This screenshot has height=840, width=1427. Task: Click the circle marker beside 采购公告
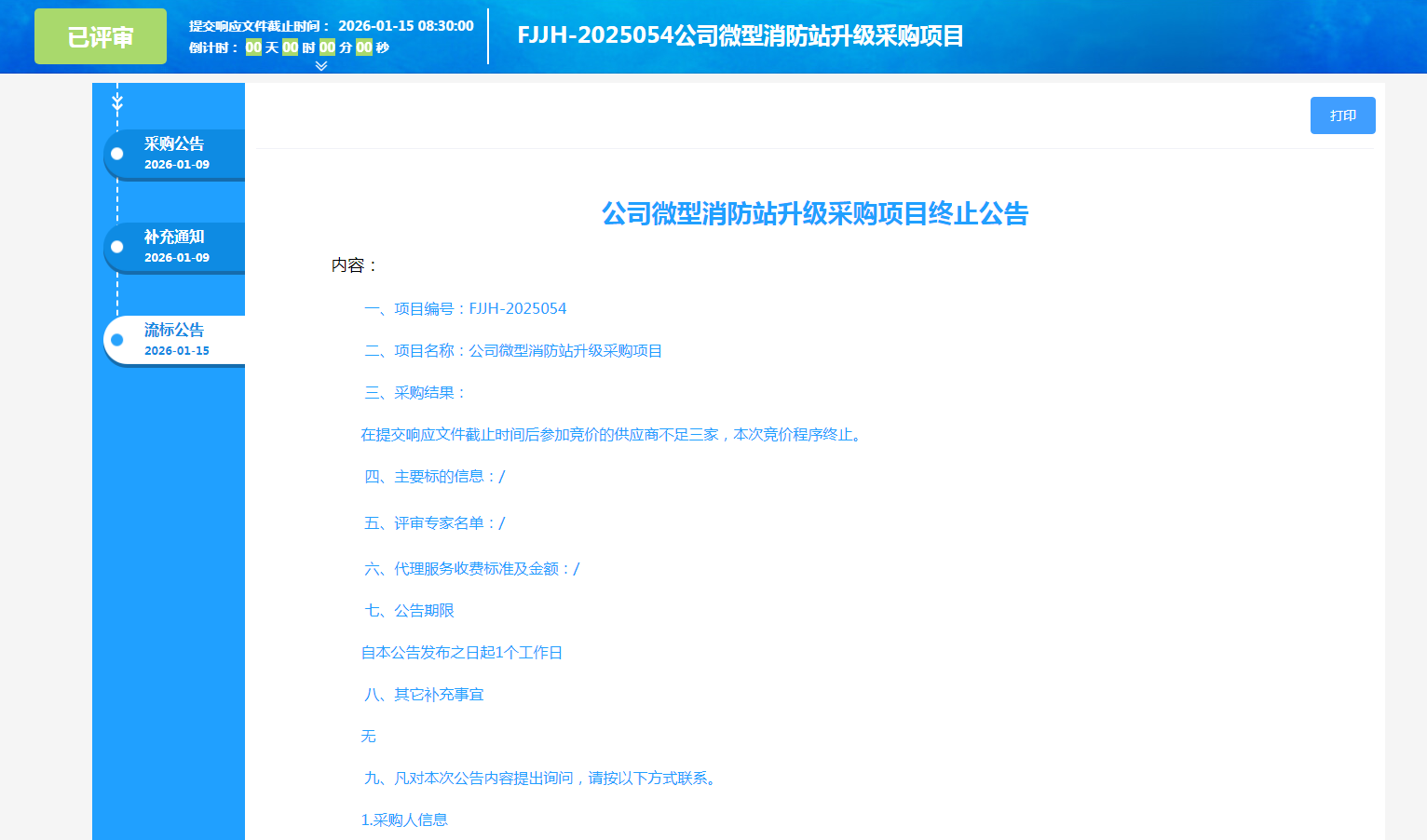(117, 154)
